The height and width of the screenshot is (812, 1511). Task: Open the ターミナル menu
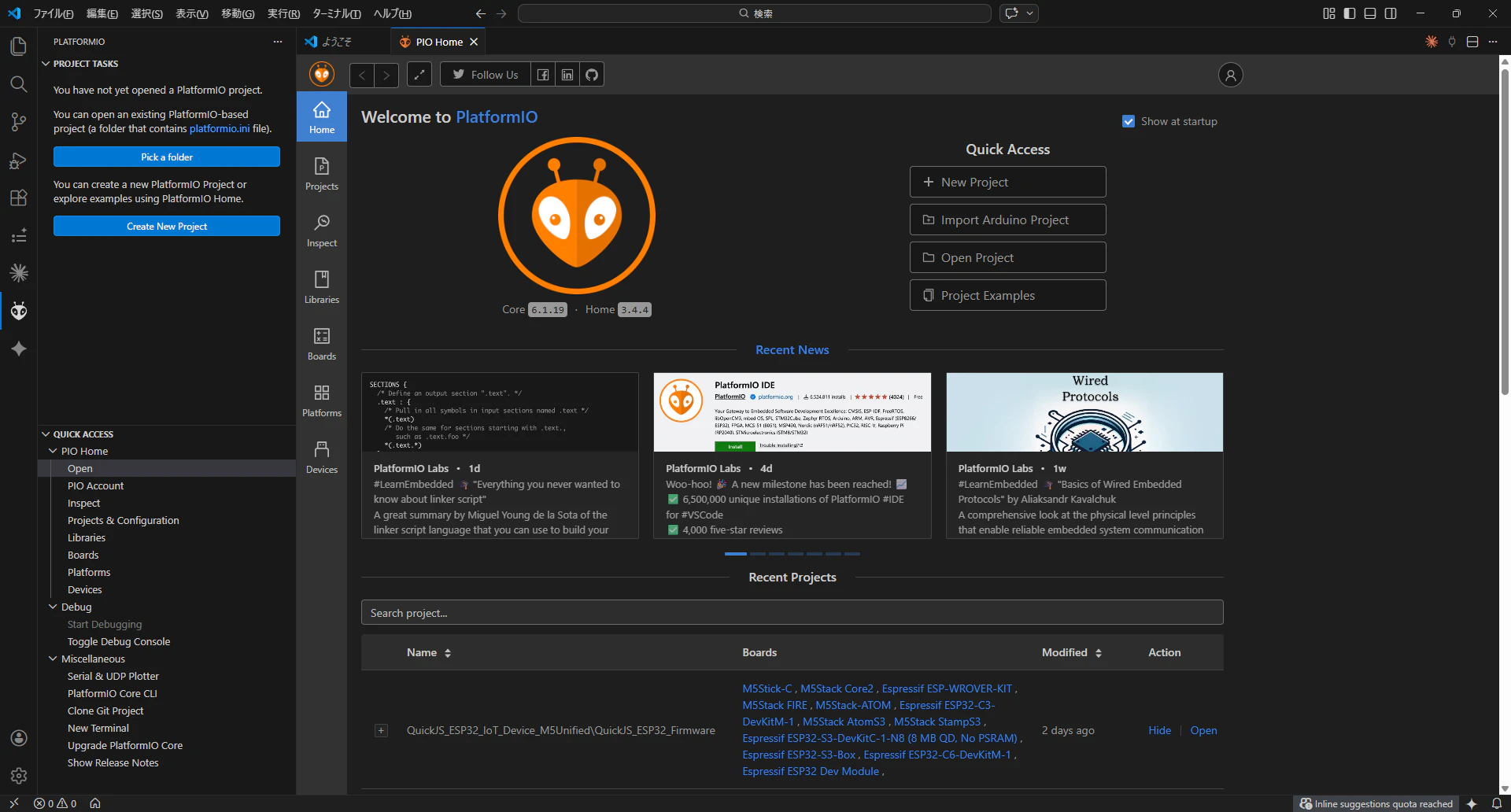pyautogui.click(x=336, y=13)
